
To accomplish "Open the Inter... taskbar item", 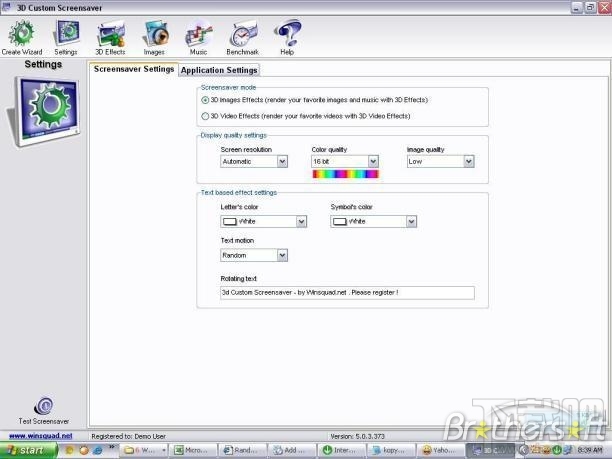I will [342, 450].
